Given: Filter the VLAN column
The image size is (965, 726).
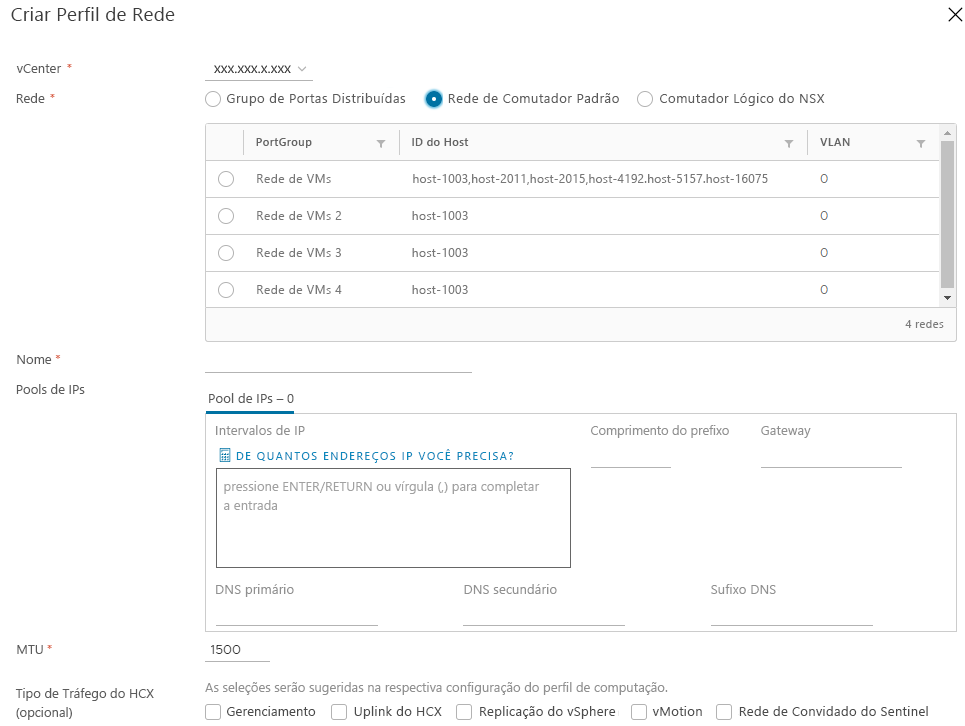Looking at the screenshot, I should [x=921, y=143].
